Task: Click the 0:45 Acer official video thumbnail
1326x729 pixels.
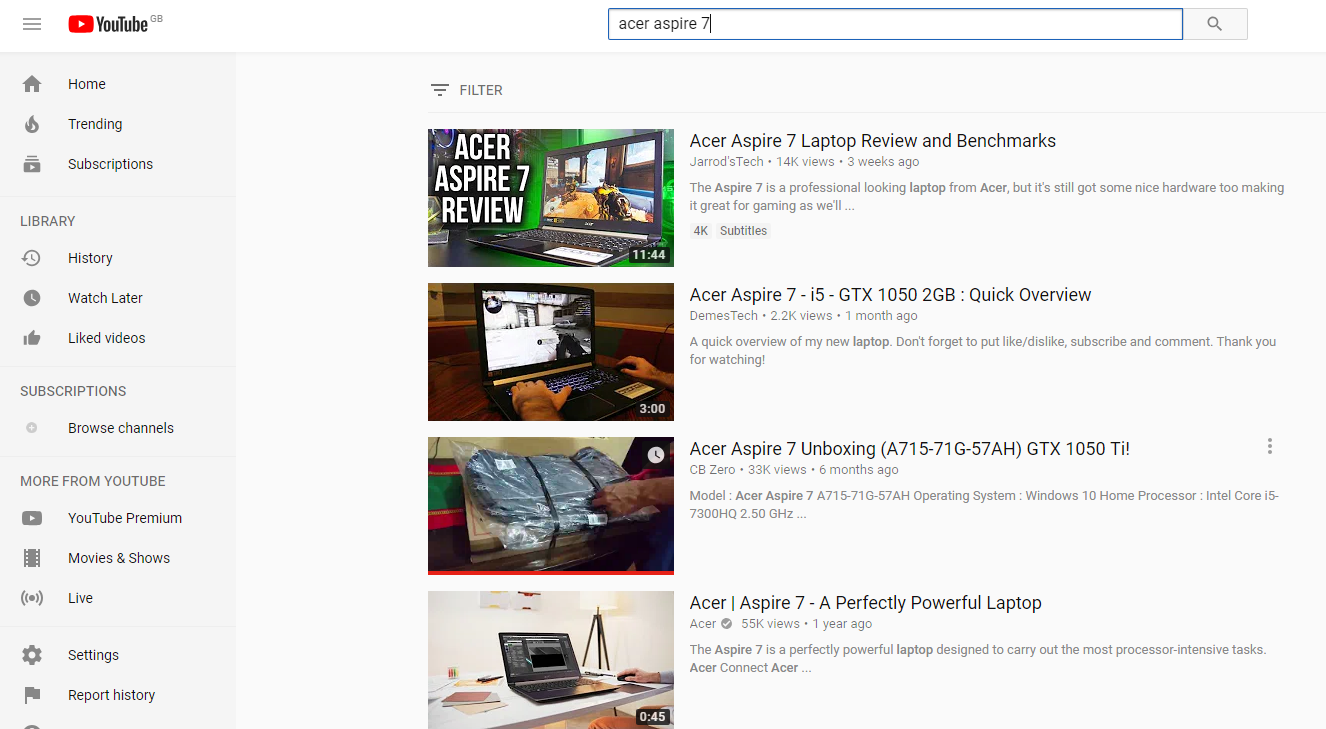Action: [x=551, y=660]
